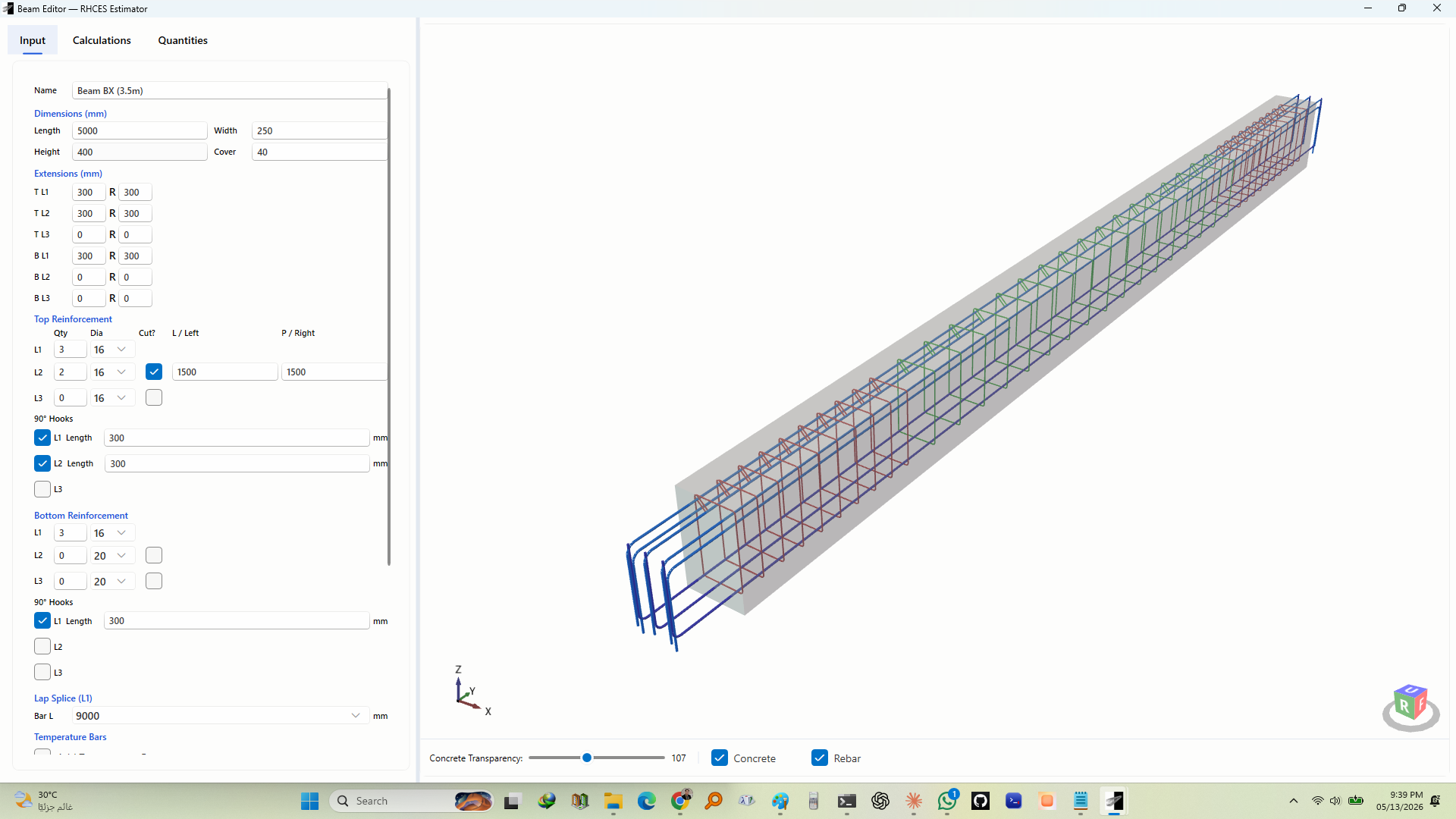Image resolution: width=1456 pixels, height=819 pixels.
Task: Open Bottom Reinforcement L2 diameter dropdown
Action: 112,555
